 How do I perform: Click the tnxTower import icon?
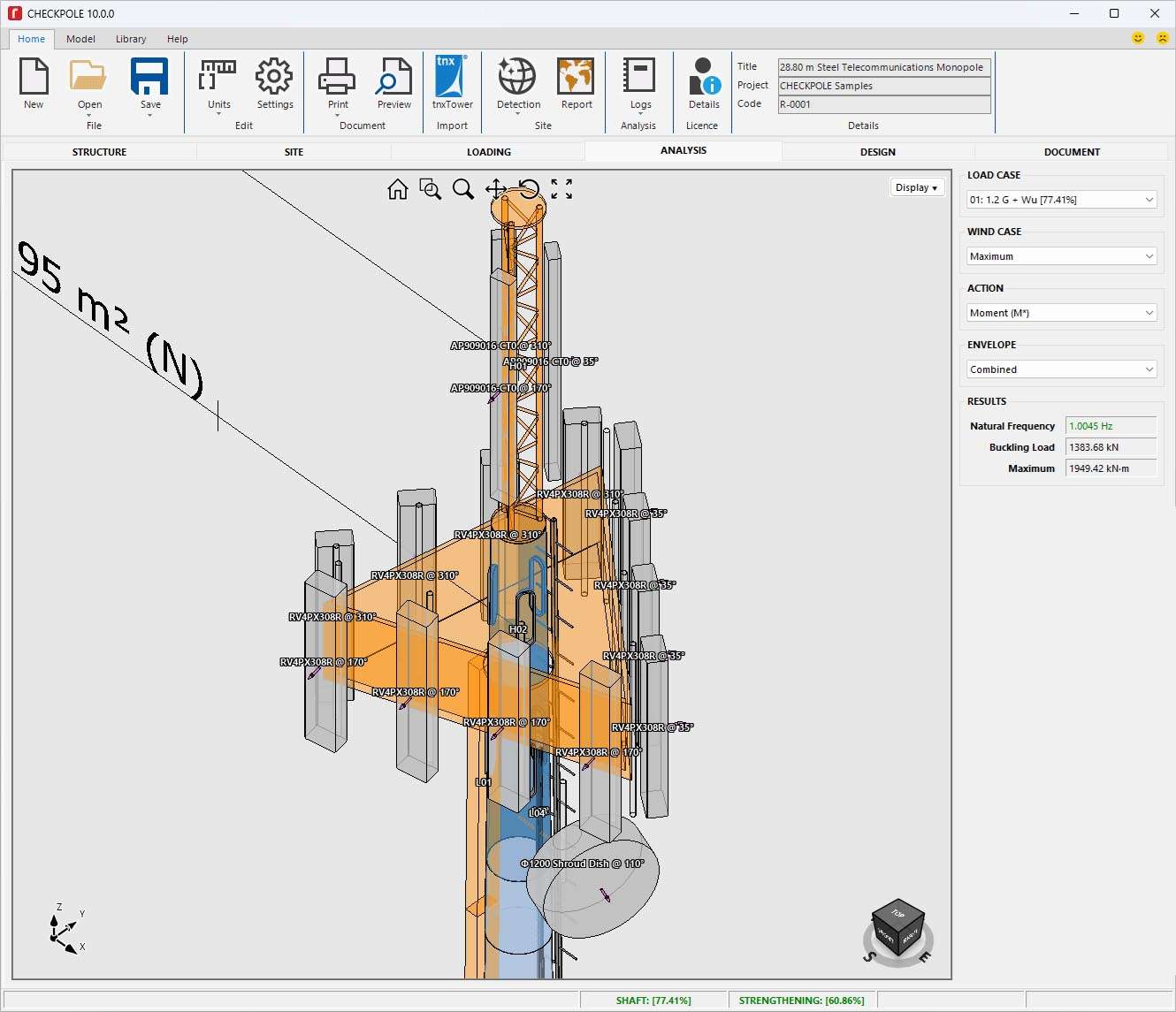tap(451, 77)
